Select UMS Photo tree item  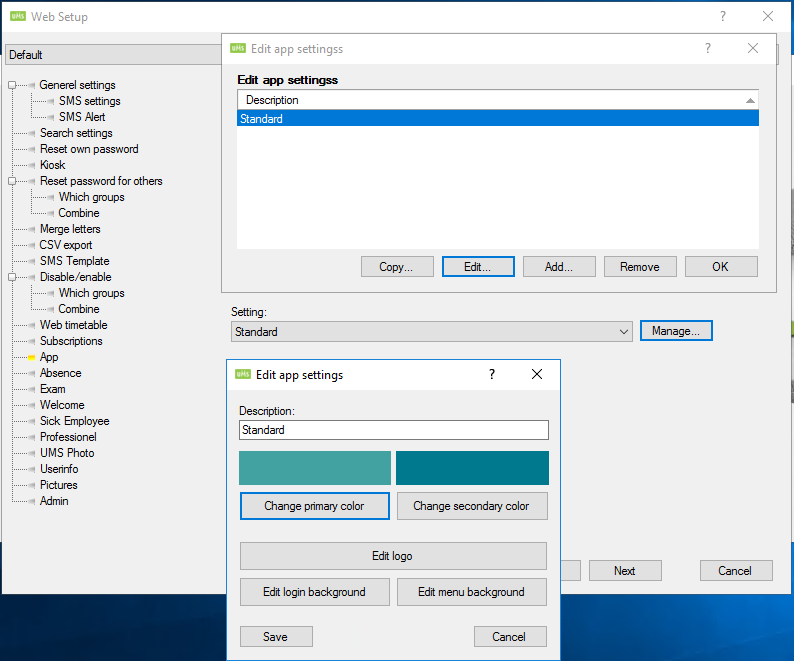pos(67,453)
